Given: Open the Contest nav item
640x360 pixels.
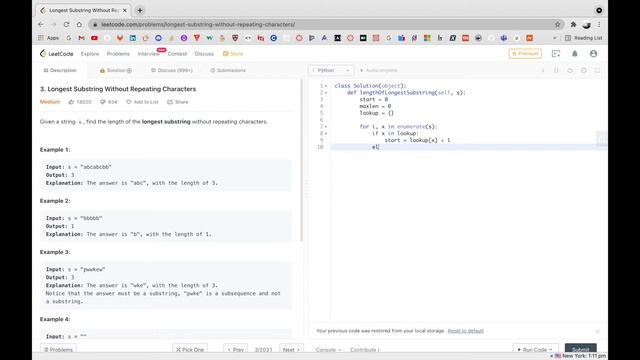Looking at the screenshot, I should click(x=177, y=54).
